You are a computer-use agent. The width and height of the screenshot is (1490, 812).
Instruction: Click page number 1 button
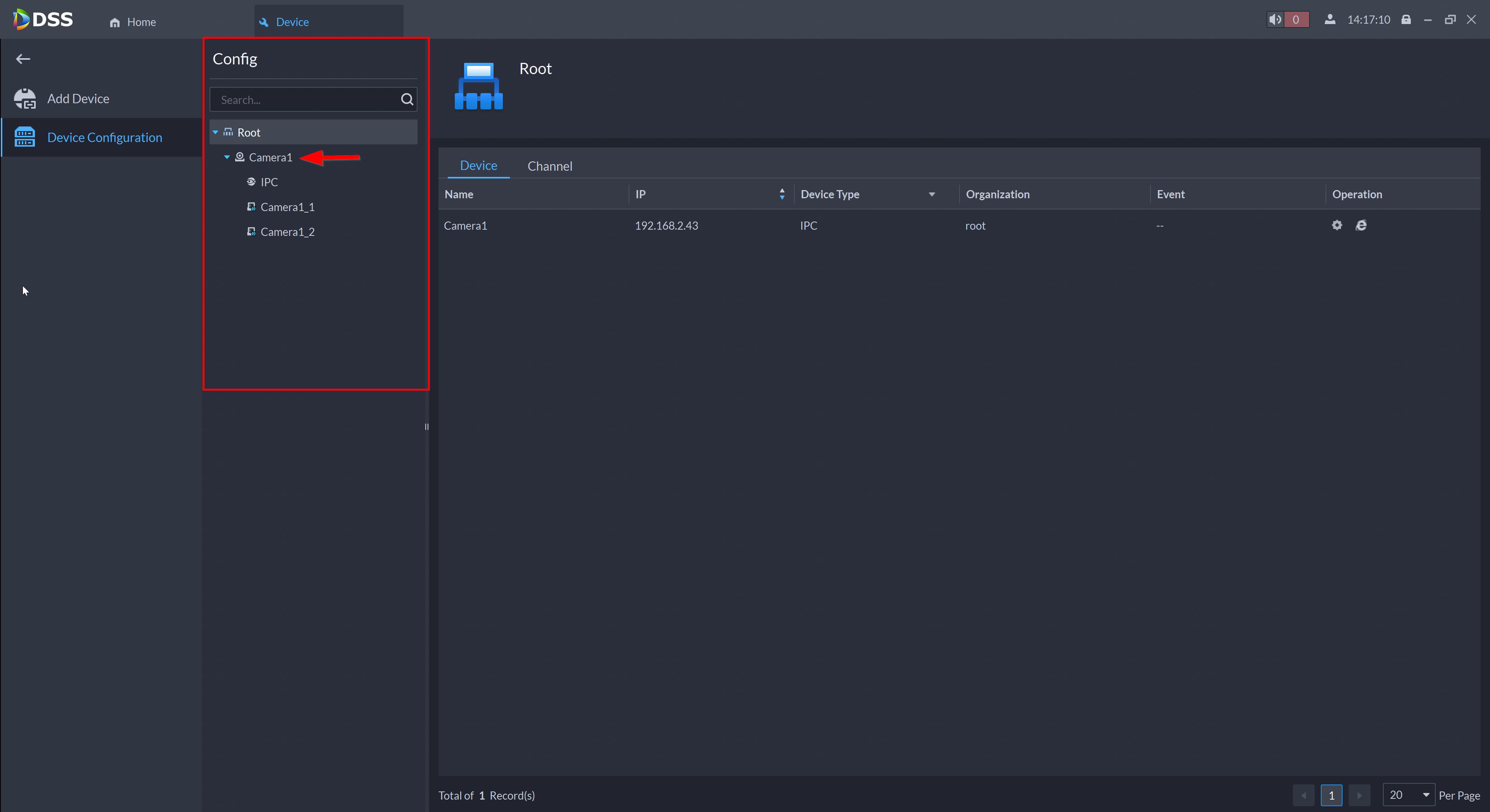click(1331, 795)
